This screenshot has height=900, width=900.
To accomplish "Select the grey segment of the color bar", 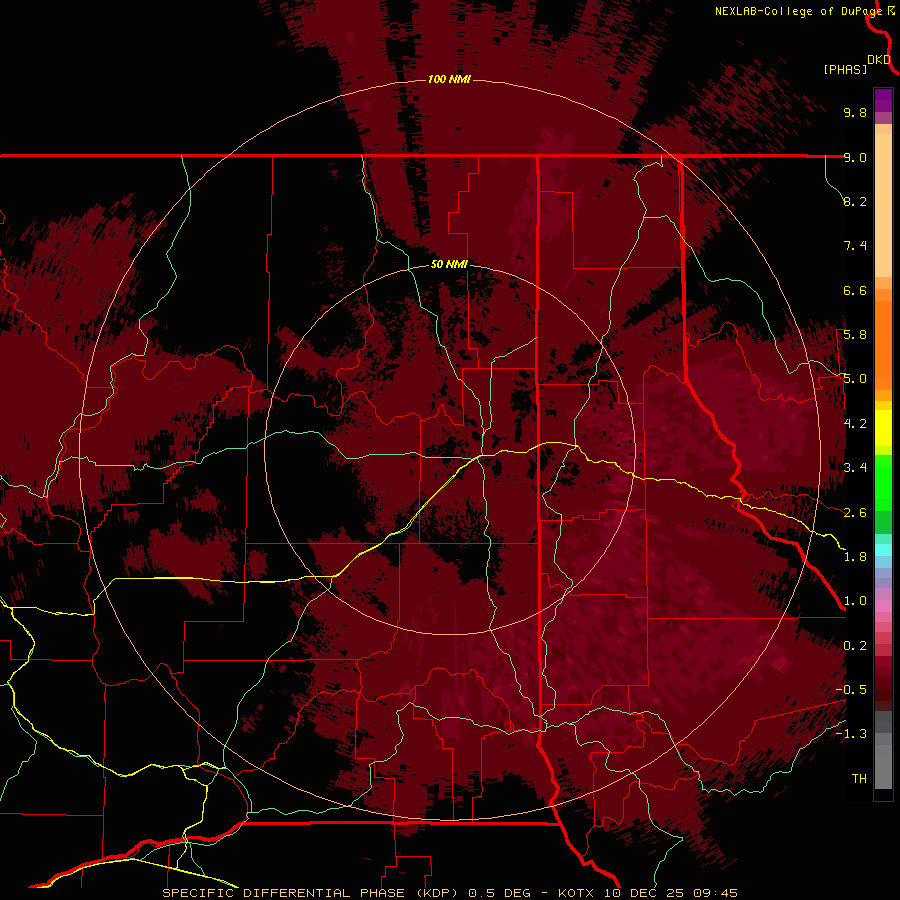I will (x=883, y=750).
